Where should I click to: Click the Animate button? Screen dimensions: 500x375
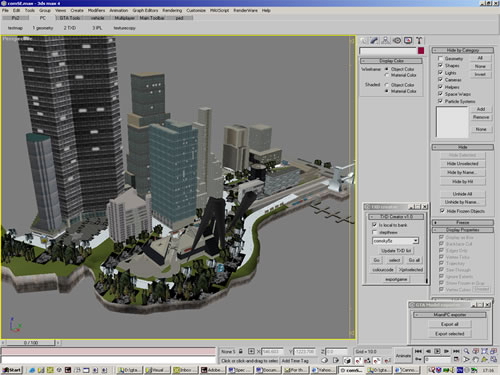(403, 356)
